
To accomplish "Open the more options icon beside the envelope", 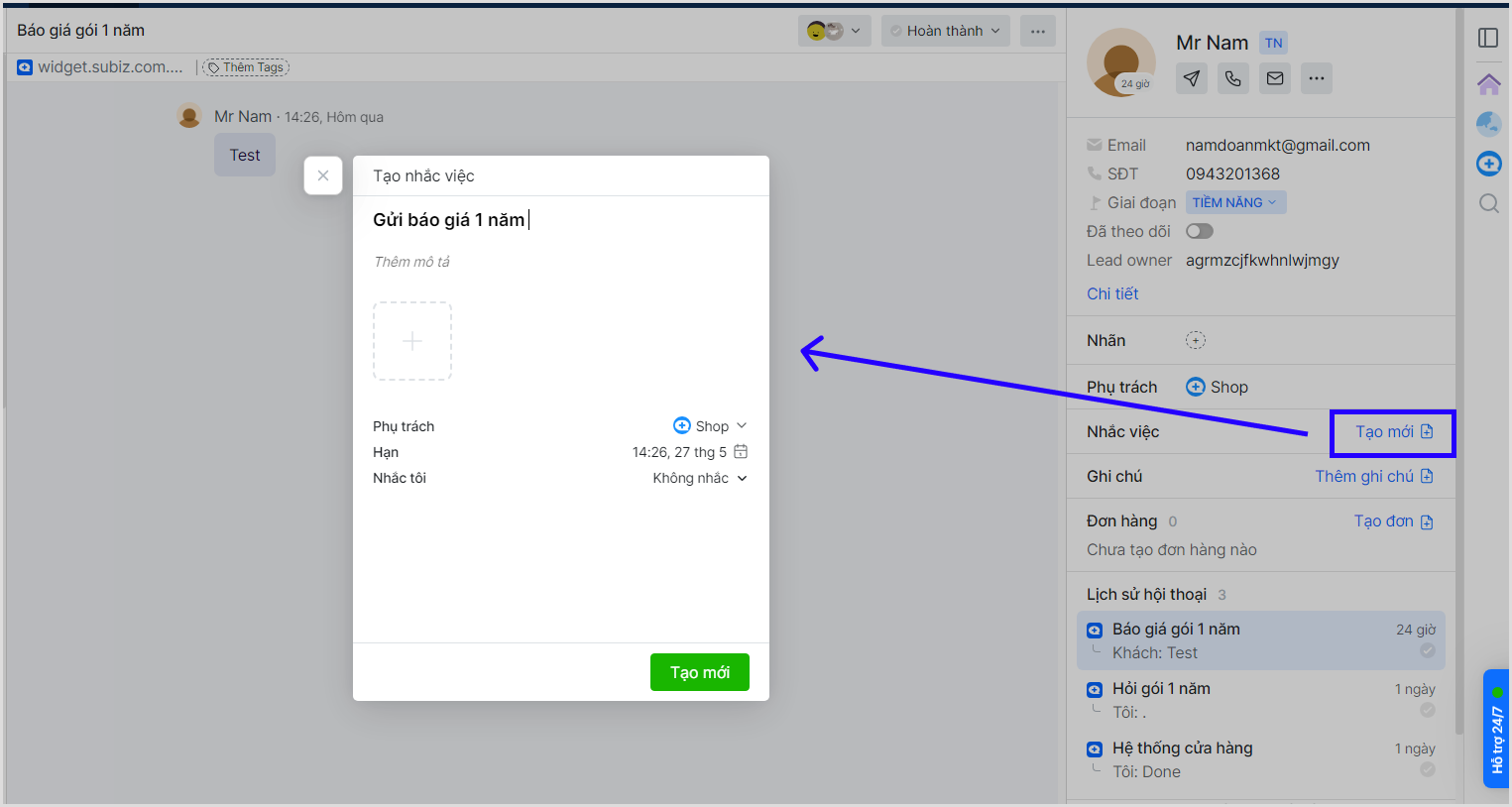I will click(x=1317, y=78).
